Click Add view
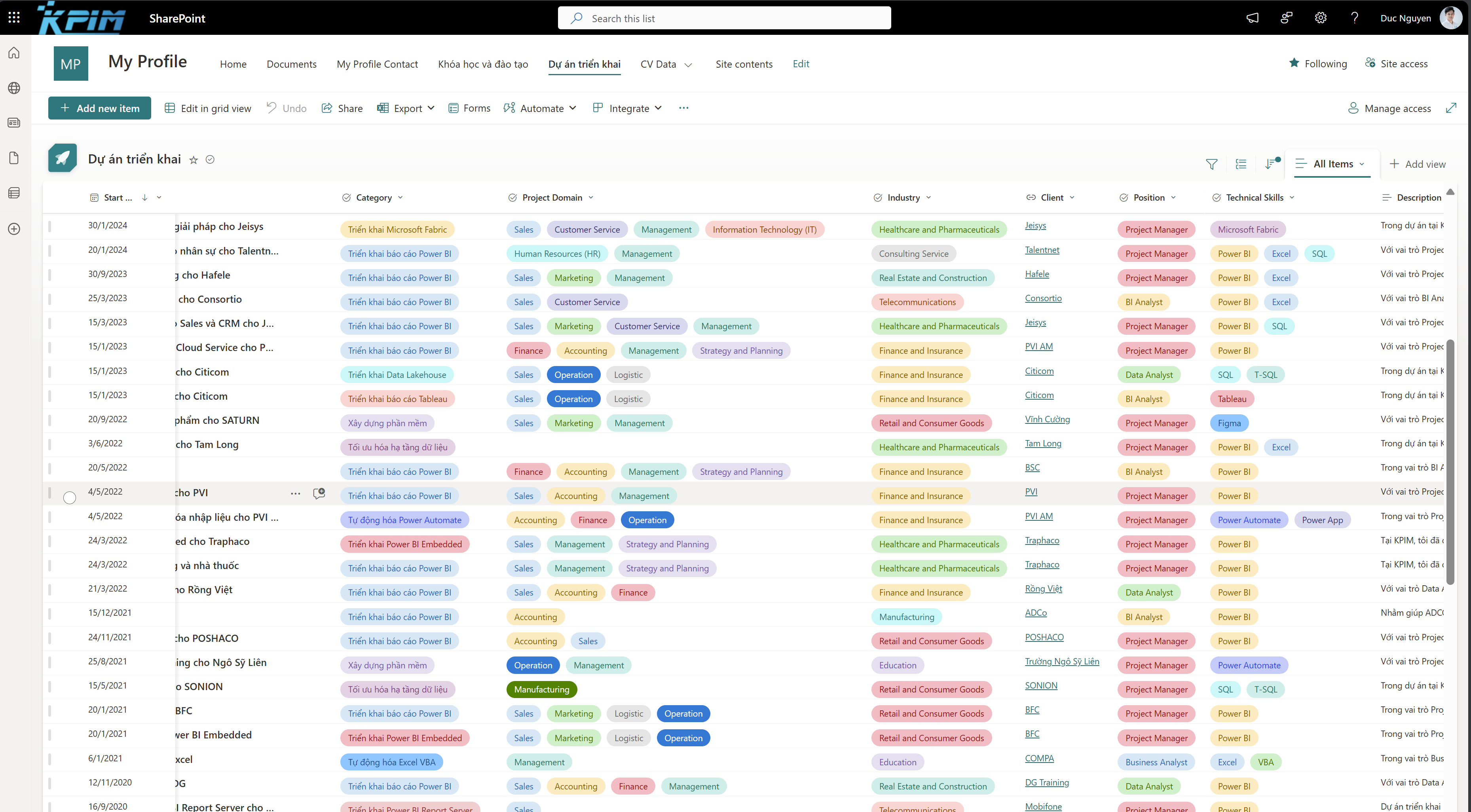The width and height of the screenshot is (1471, 812). [1417, 165]
